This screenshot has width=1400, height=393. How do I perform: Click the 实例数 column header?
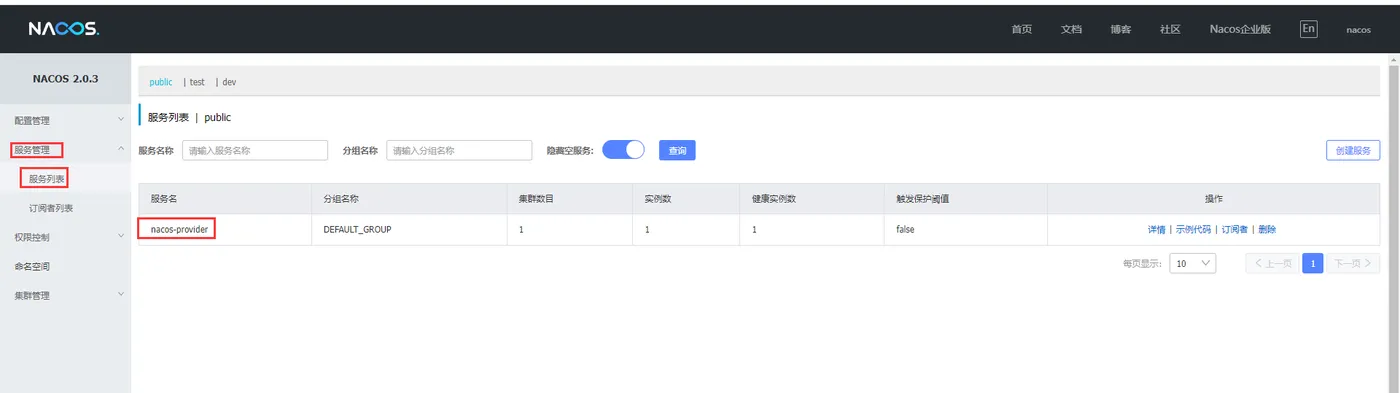click(x=685, y=199)
